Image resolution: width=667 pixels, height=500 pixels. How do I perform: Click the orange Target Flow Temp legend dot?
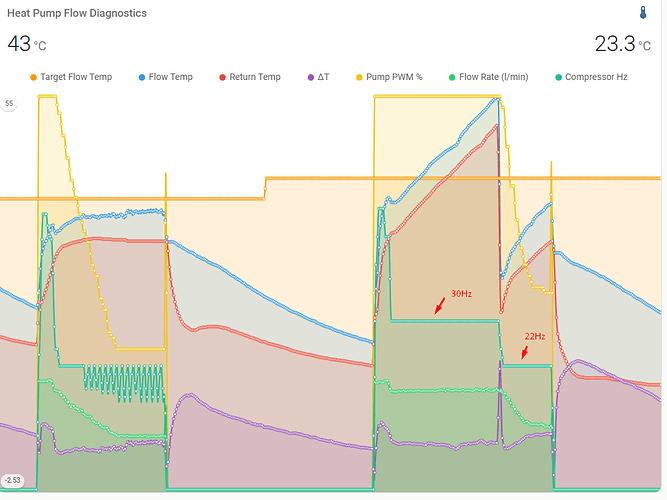(x=33, y=77)
